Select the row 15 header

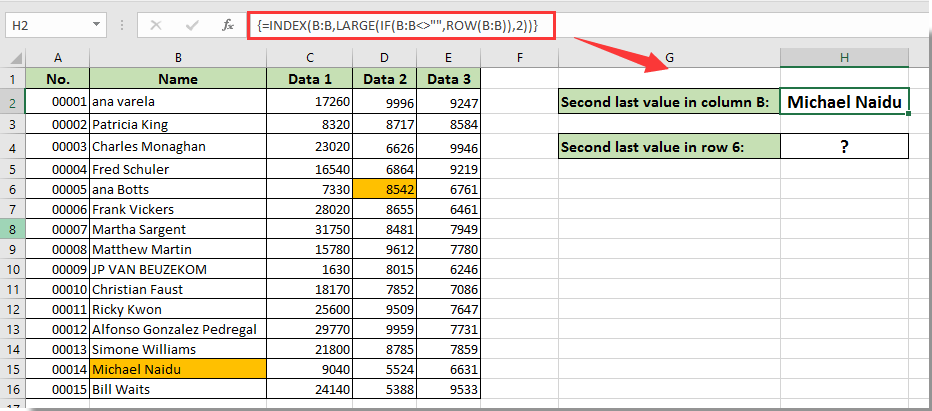click(x=12, y=369)
